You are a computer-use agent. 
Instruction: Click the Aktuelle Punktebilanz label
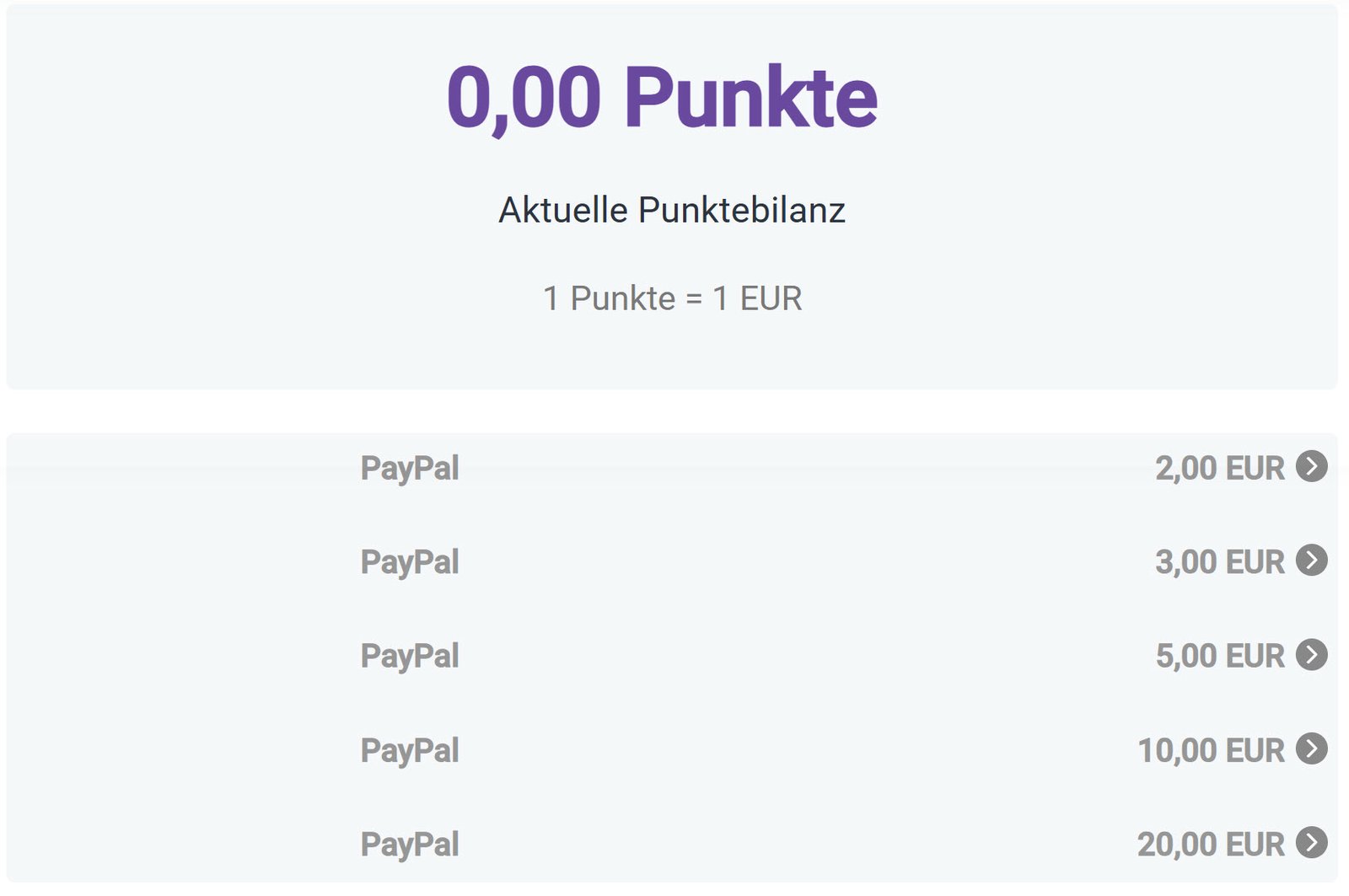pyautogui.click(x=672, y=210)
